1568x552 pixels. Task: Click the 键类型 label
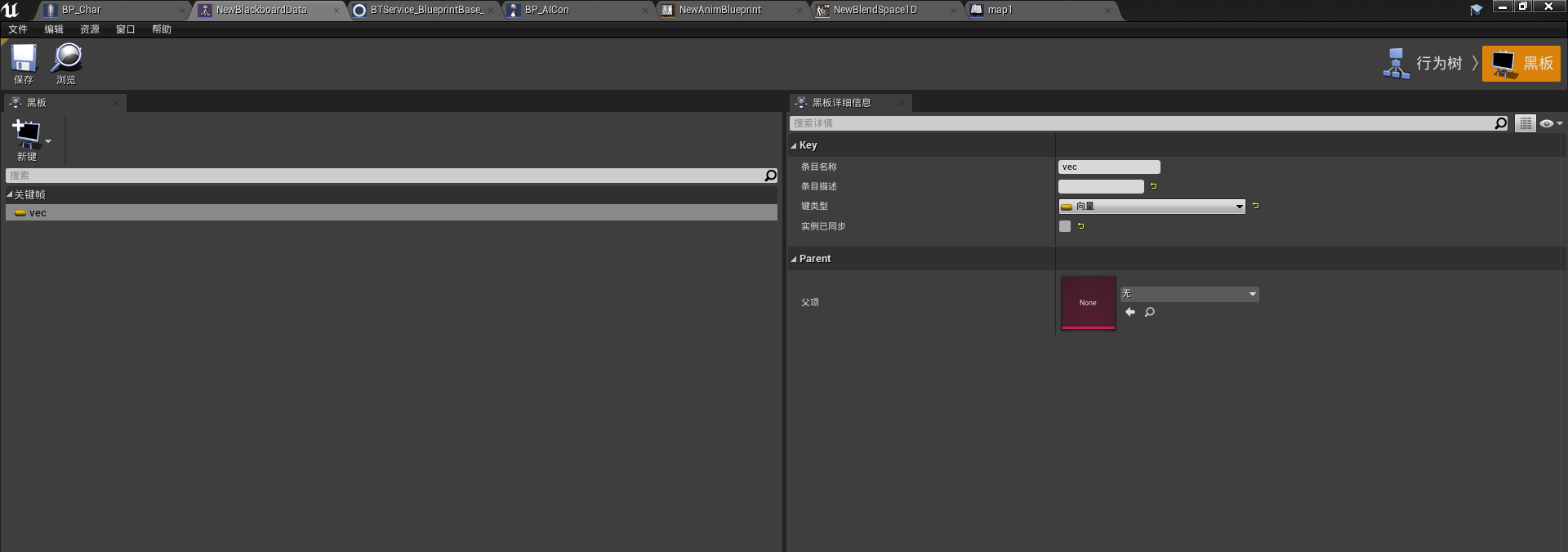(x=814, y=207)
